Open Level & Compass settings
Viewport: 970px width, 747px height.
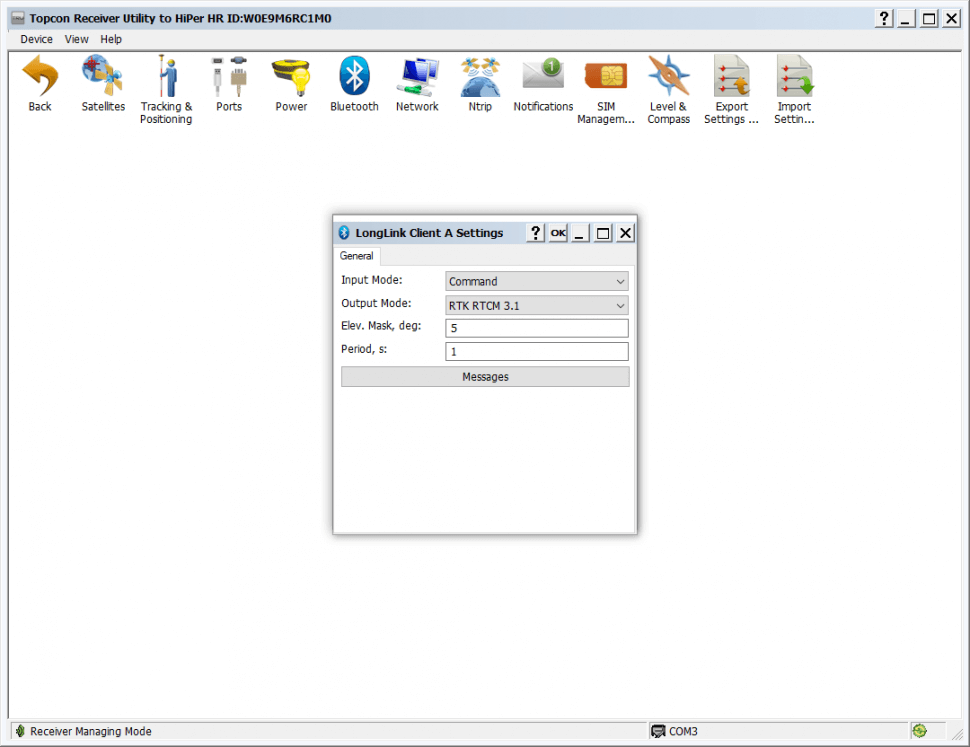tap(669, 90)
